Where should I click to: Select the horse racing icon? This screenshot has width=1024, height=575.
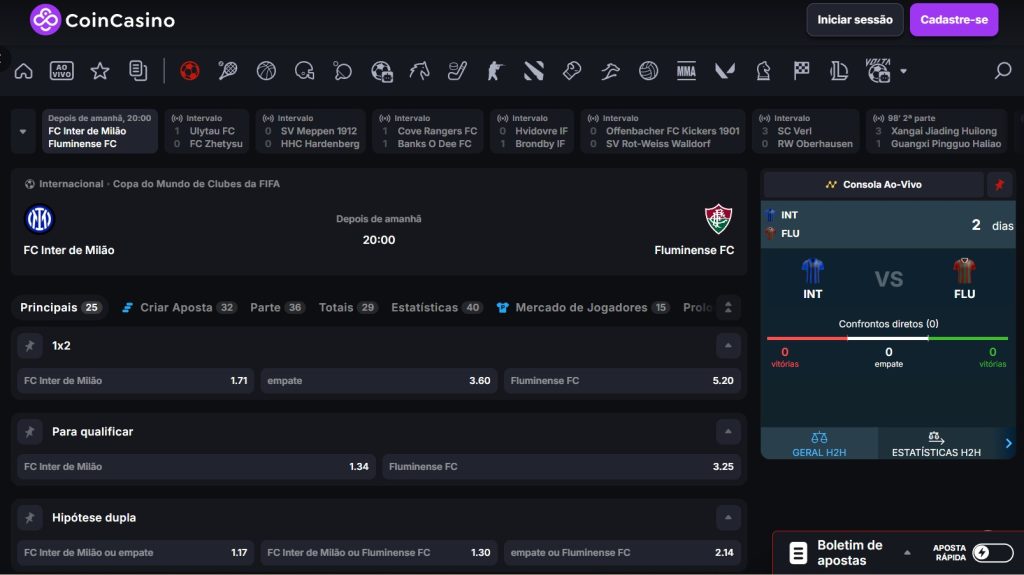click(419, 71)
